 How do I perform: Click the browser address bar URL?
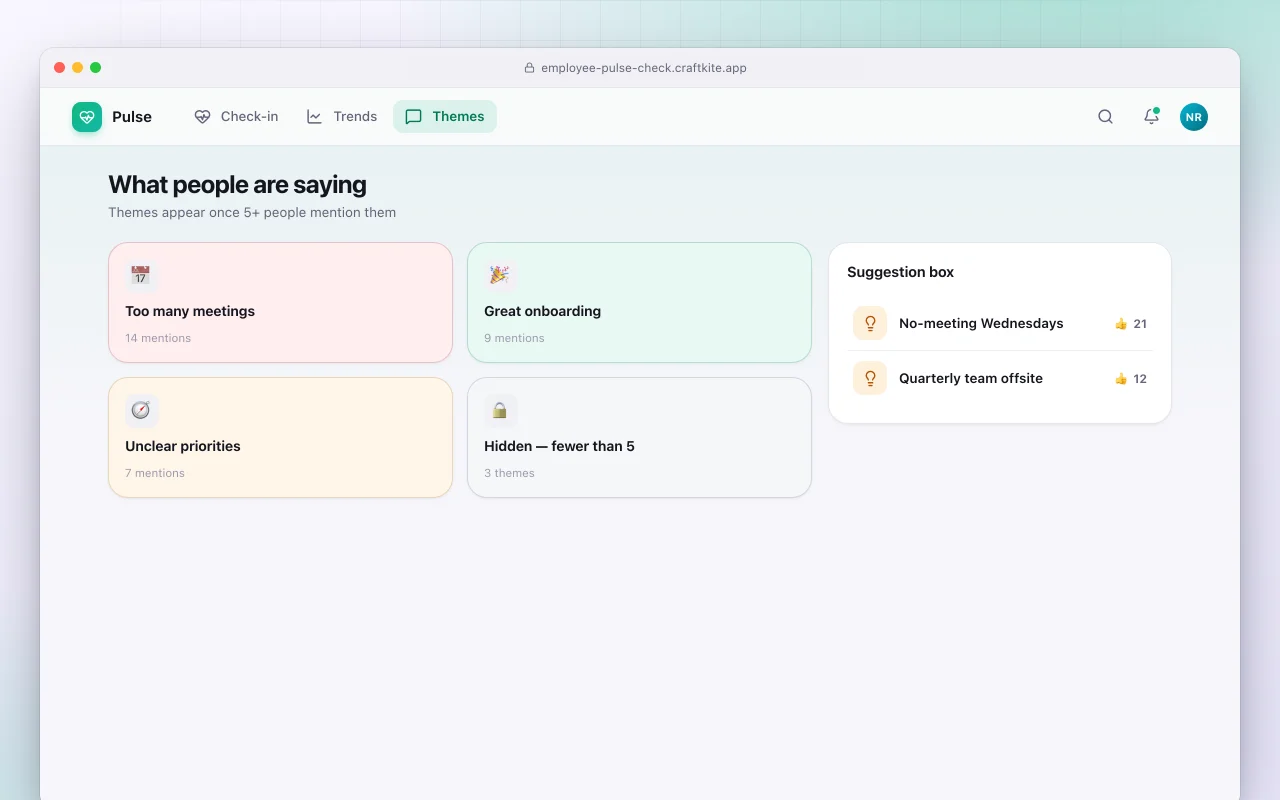click(x=644, y=68)
